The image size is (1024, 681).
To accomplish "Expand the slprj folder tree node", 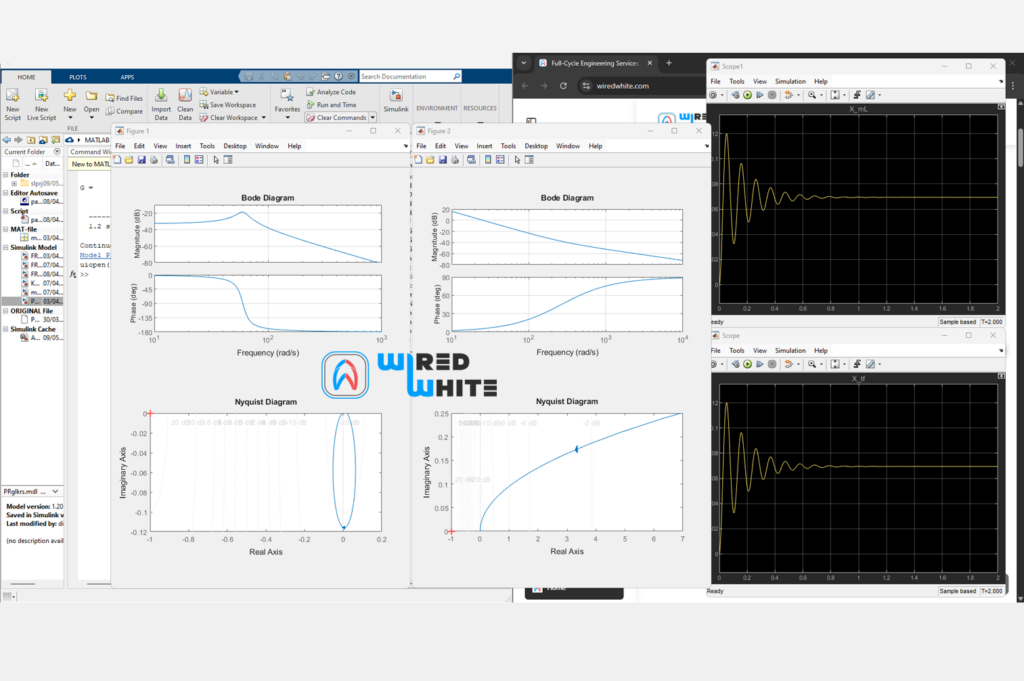I will coord(14,183).
